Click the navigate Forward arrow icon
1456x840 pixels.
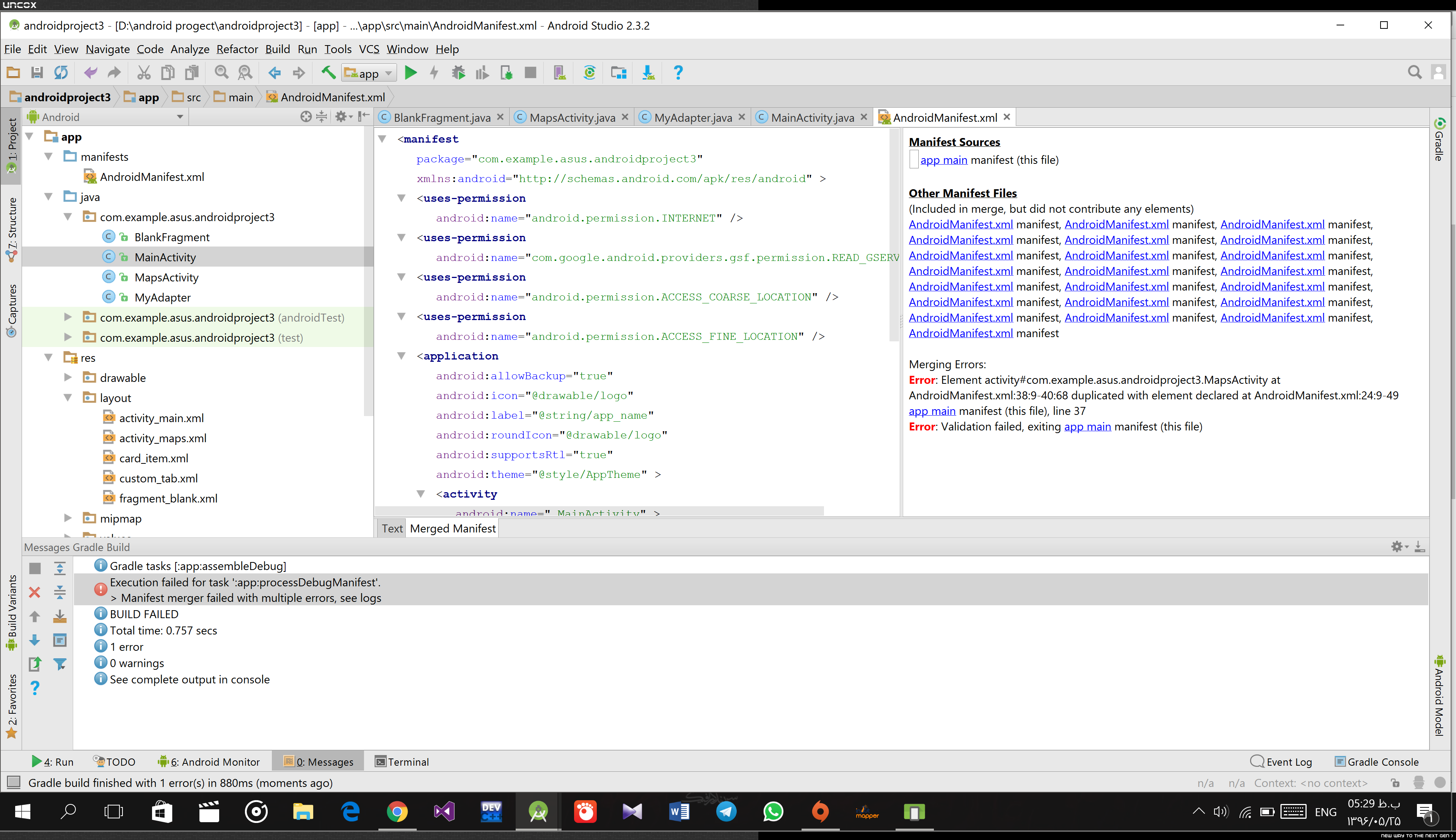click(299, 73)
